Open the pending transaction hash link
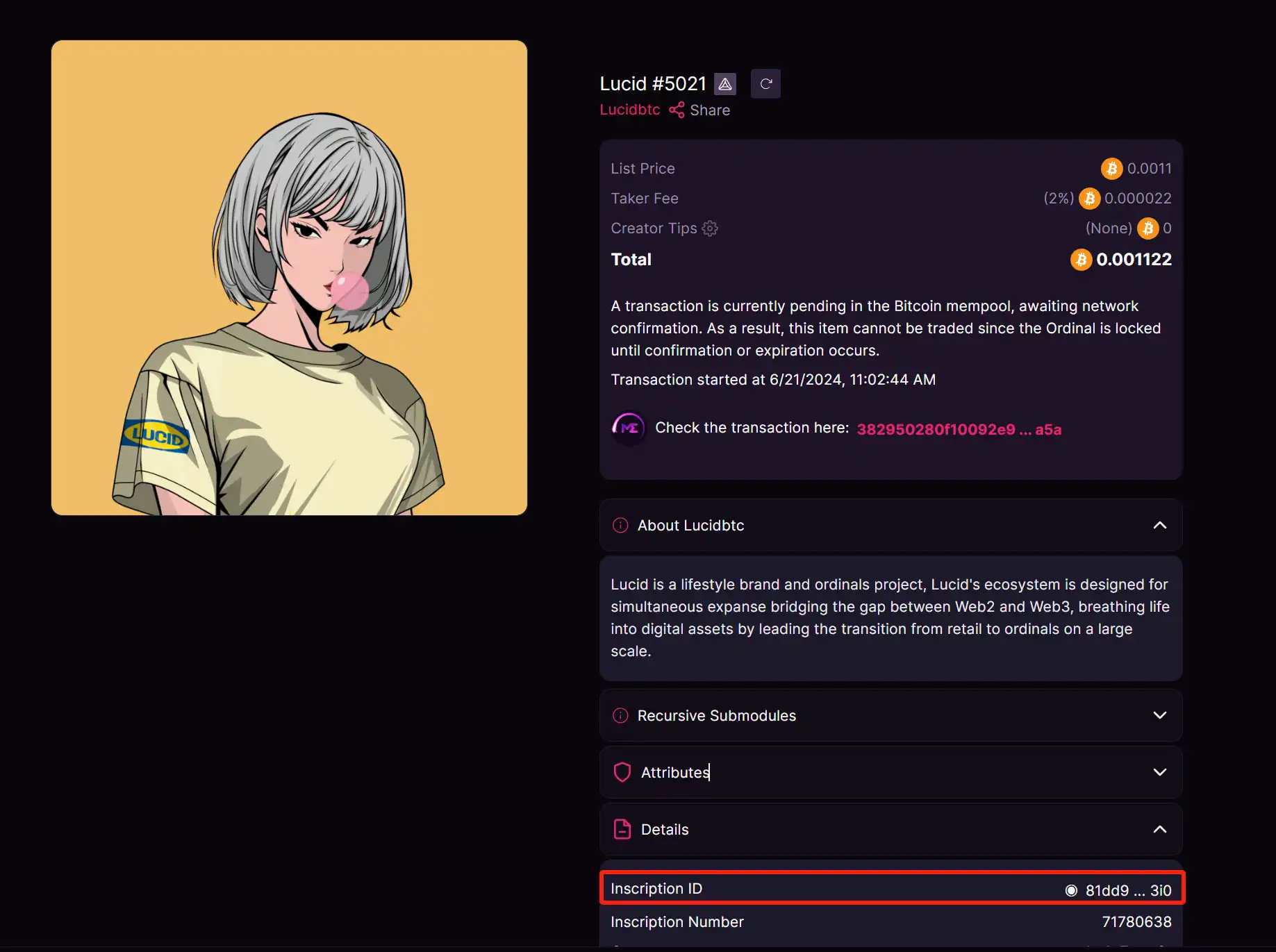Image resolution: width=1276 pixels, height=952 pixels. (959, 429)
